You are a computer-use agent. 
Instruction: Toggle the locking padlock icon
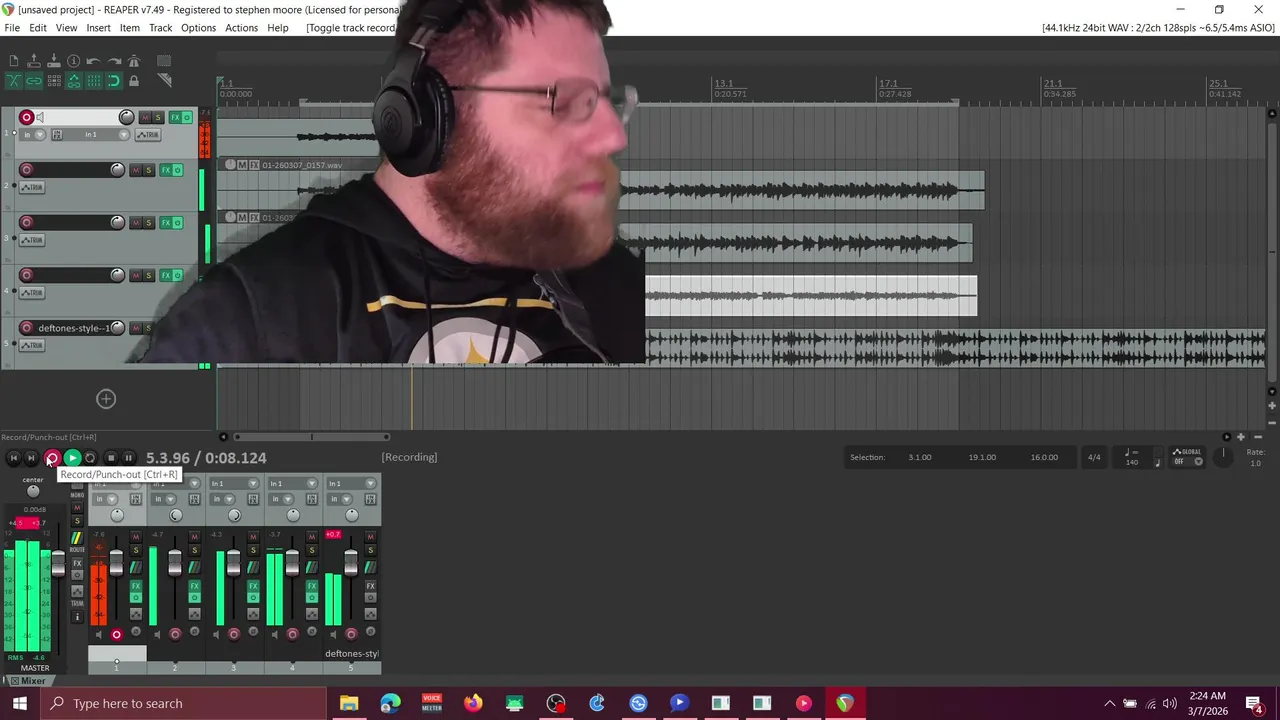click(x=134, y=81)
